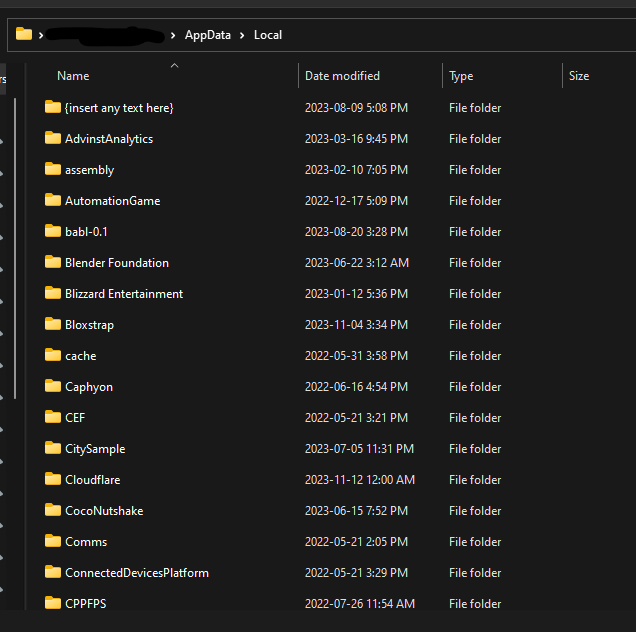Click the date 2023-11-04 3:34 PM

coord(357,325)
